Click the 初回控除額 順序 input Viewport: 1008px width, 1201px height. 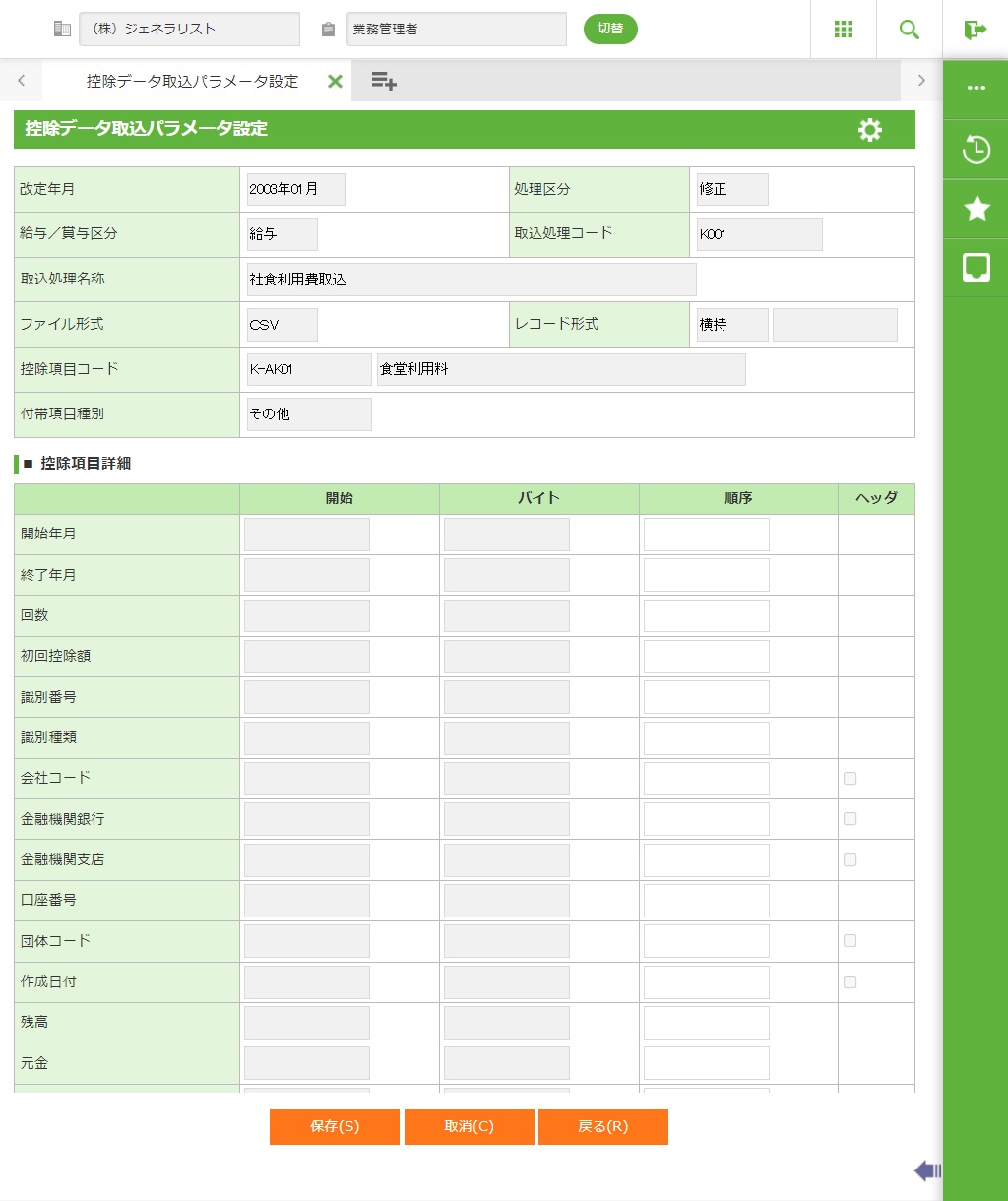tap(707, 657)
